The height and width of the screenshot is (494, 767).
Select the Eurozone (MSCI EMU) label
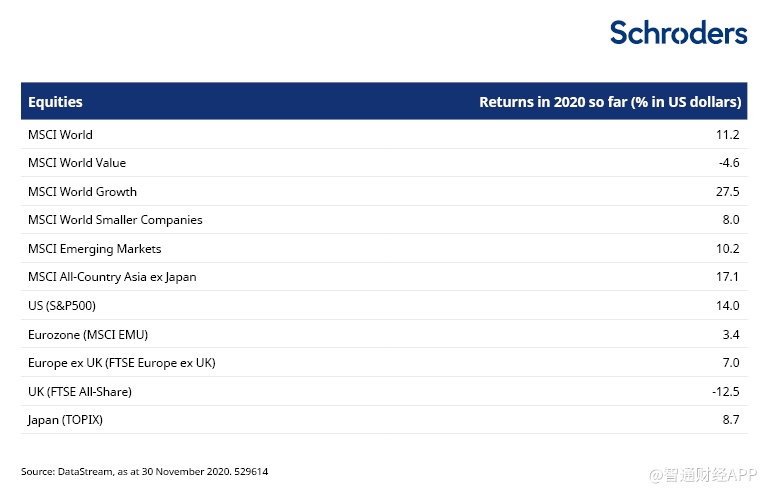(x=87, y=334)
